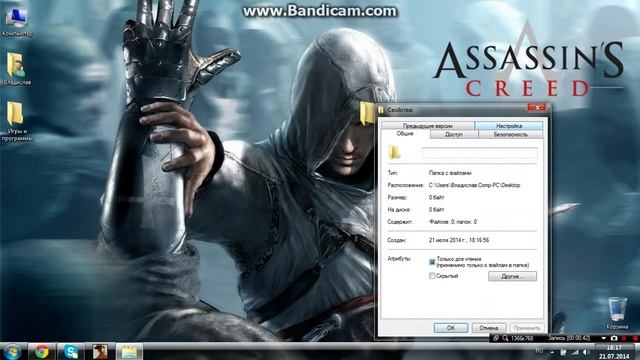The image size is (640, 360).
Task: Enable the Скрытый checkbox
Action: pyautogui.click(x=432, y=276)
